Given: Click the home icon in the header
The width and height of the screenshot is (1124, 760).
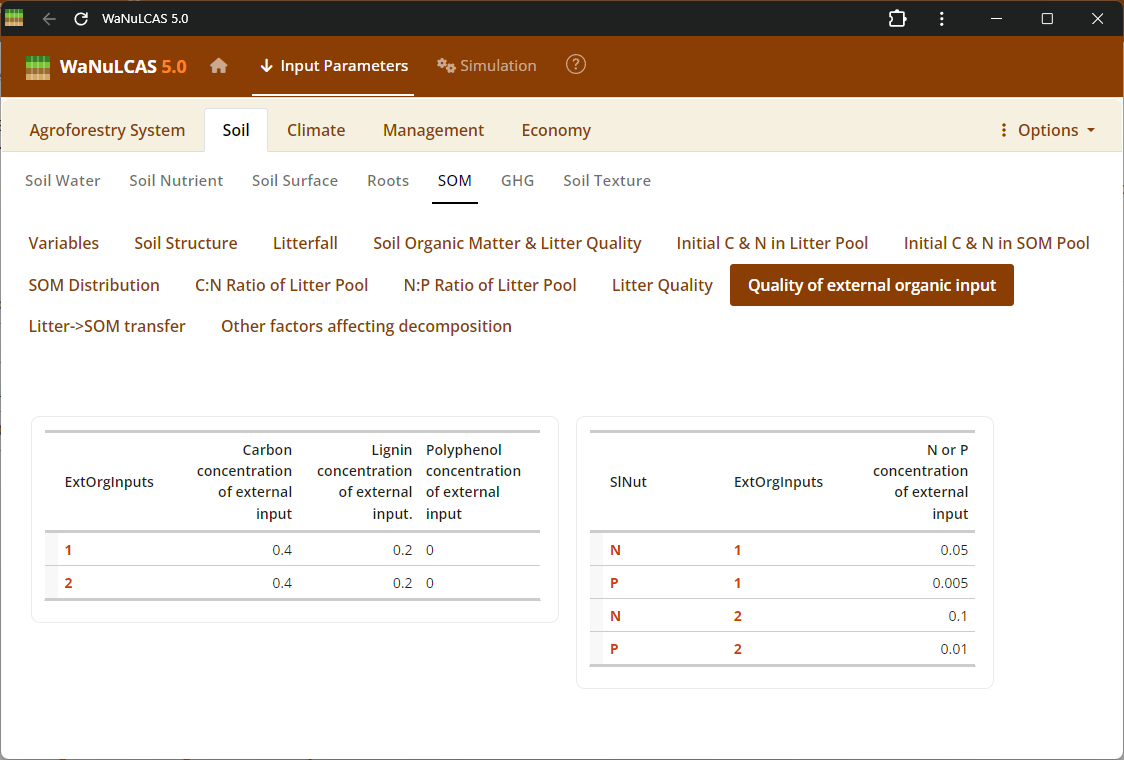Looking at the screenshot, I should click(x=219, y=66).
